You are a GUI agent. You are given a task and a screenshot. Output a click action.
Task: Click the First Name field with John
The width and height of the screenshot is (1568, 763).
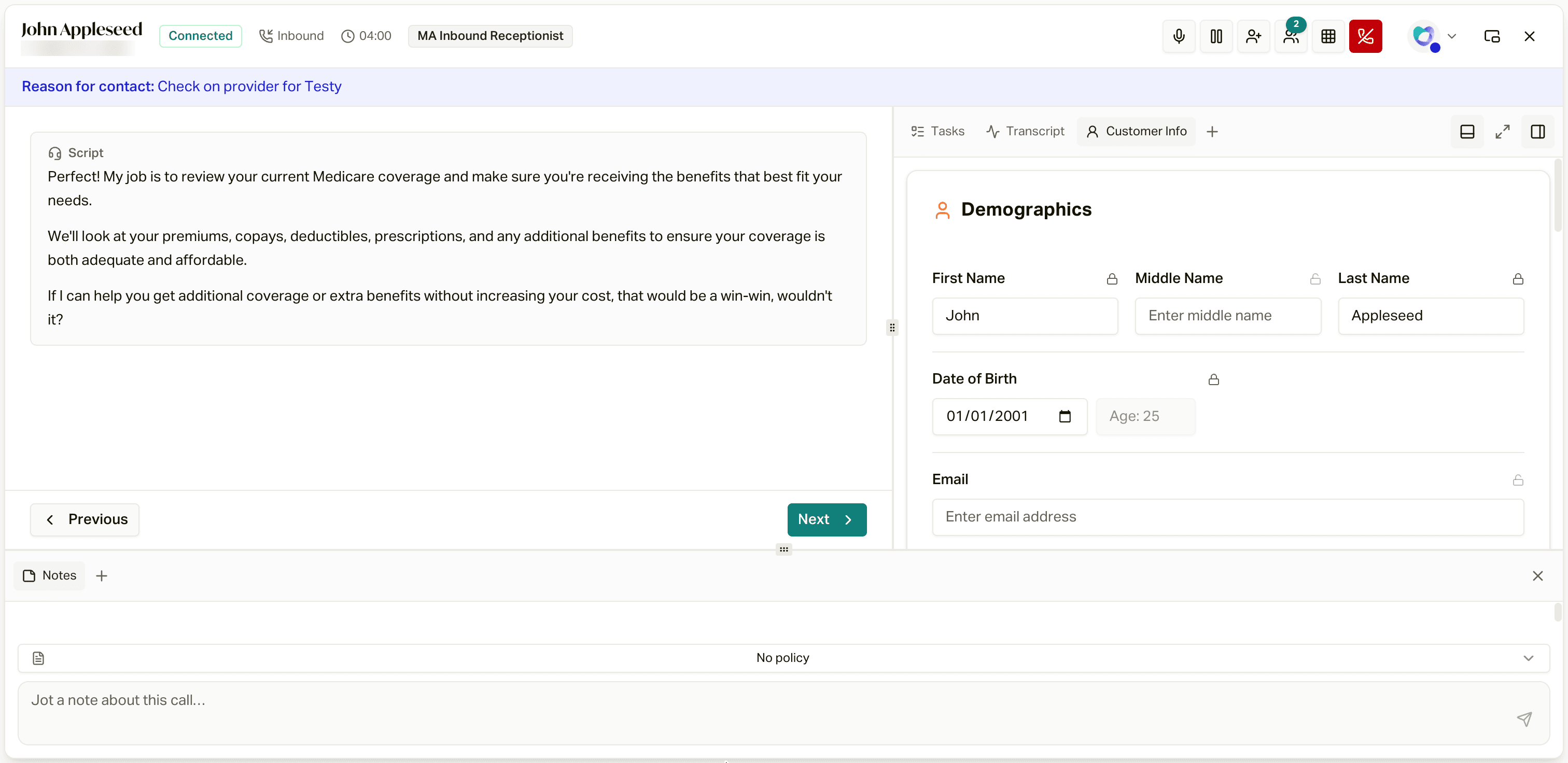(1025, 316)
